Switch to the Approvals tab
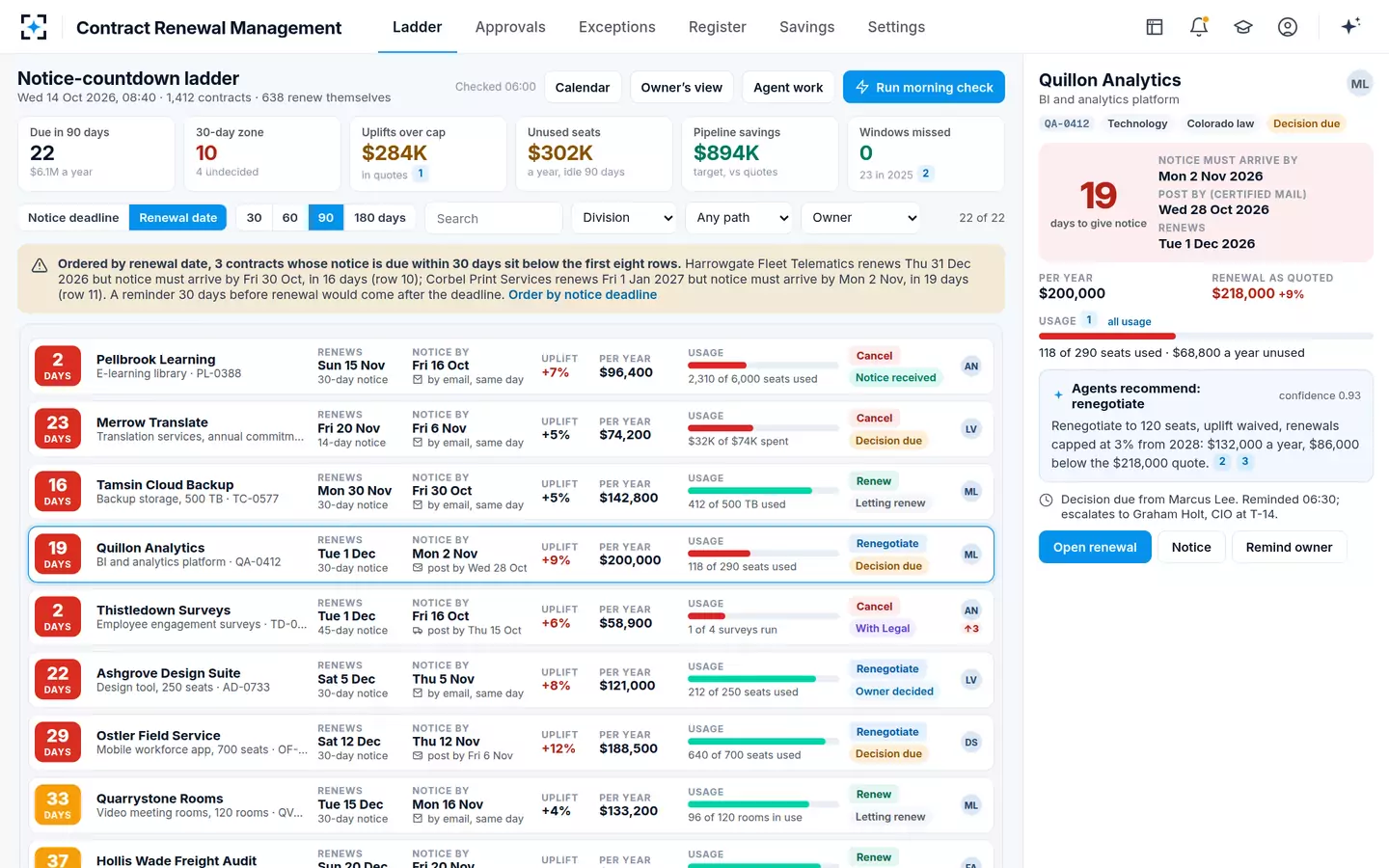 (510, 27)
